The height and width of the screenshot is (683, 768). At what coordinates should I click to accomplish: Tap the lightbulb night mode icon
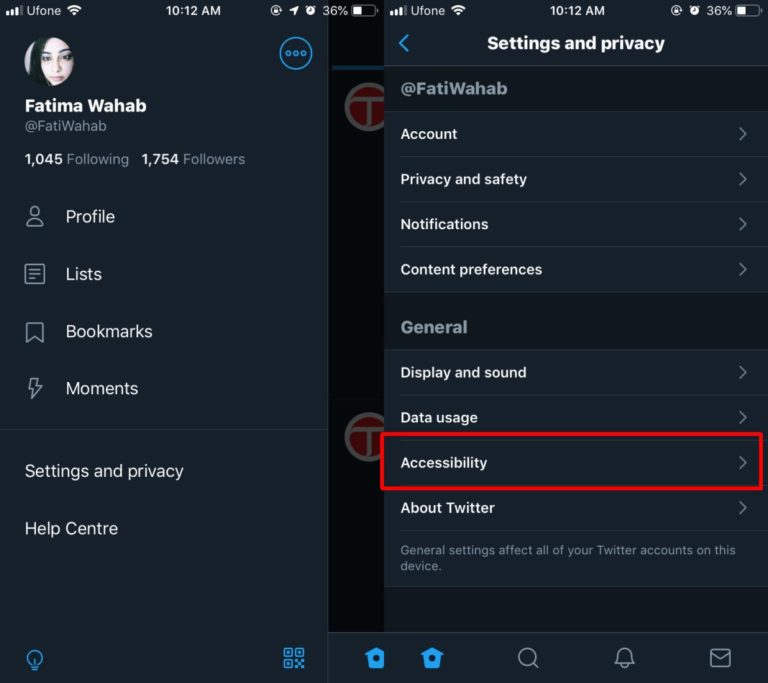click(x=34, y=659)
